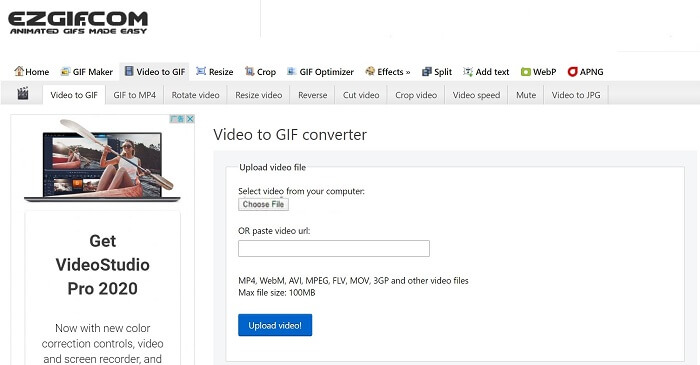This screenshot has width=700, height=365.
Task: Close the VideoStudio advertisement
Action: point(190,119)
